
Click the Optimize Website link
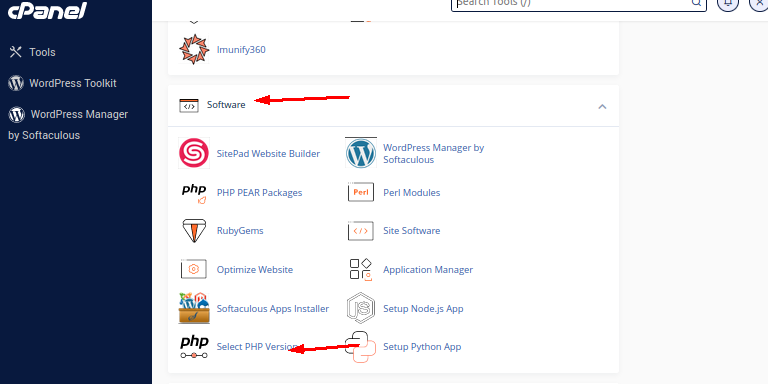tap(255, 269)
